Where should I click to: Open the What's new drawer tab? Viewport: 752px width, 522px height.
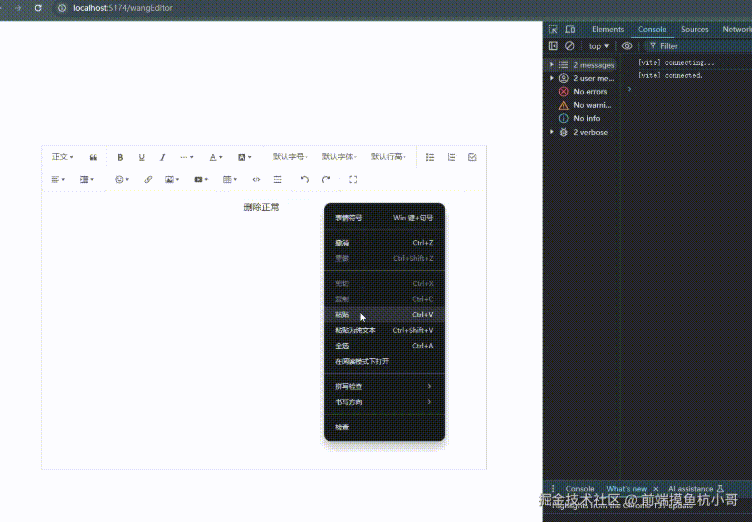tap(626, 489)
